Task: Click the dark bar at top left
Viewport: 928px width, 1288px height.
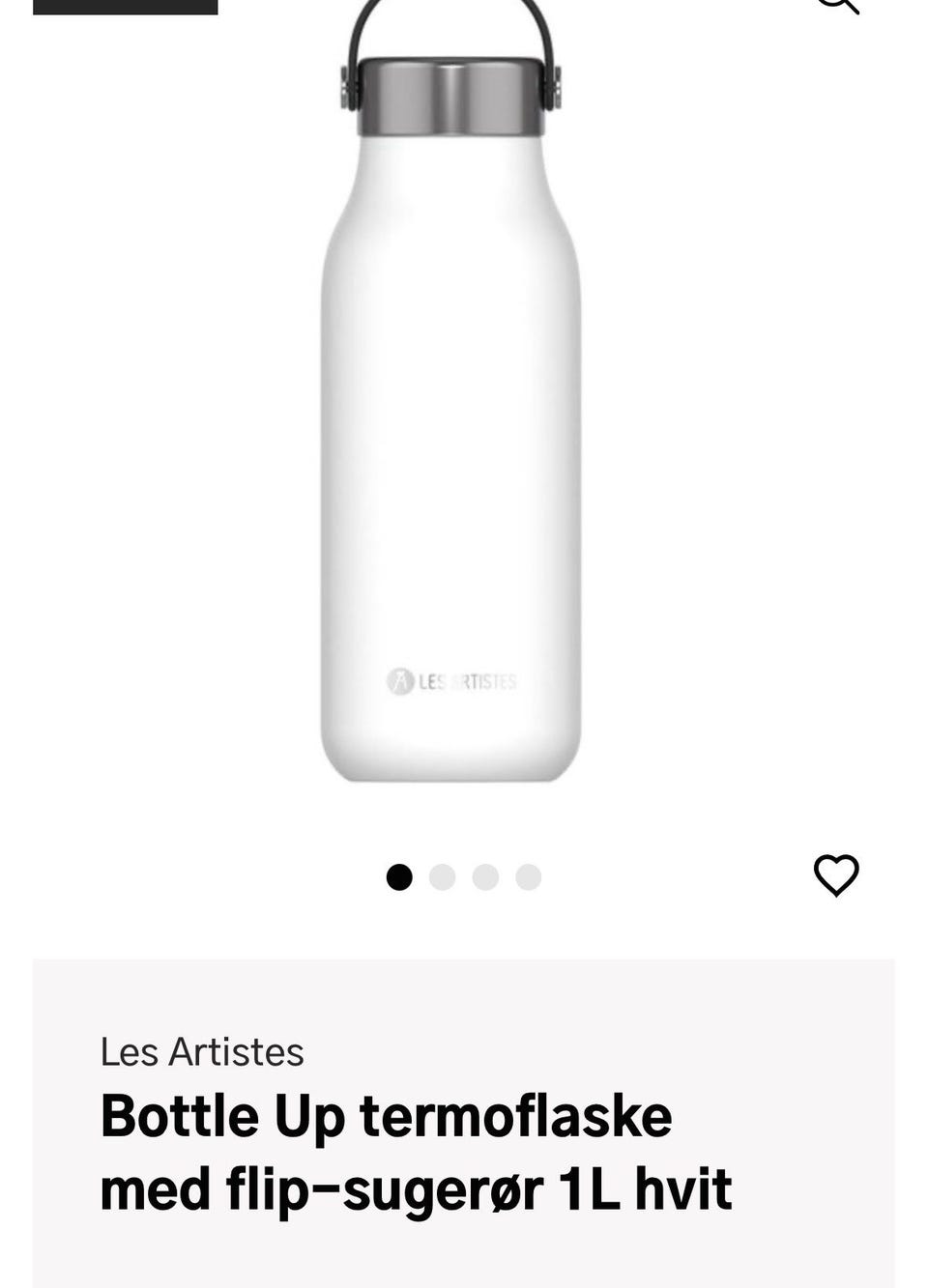Action: (x=126, y=7)
